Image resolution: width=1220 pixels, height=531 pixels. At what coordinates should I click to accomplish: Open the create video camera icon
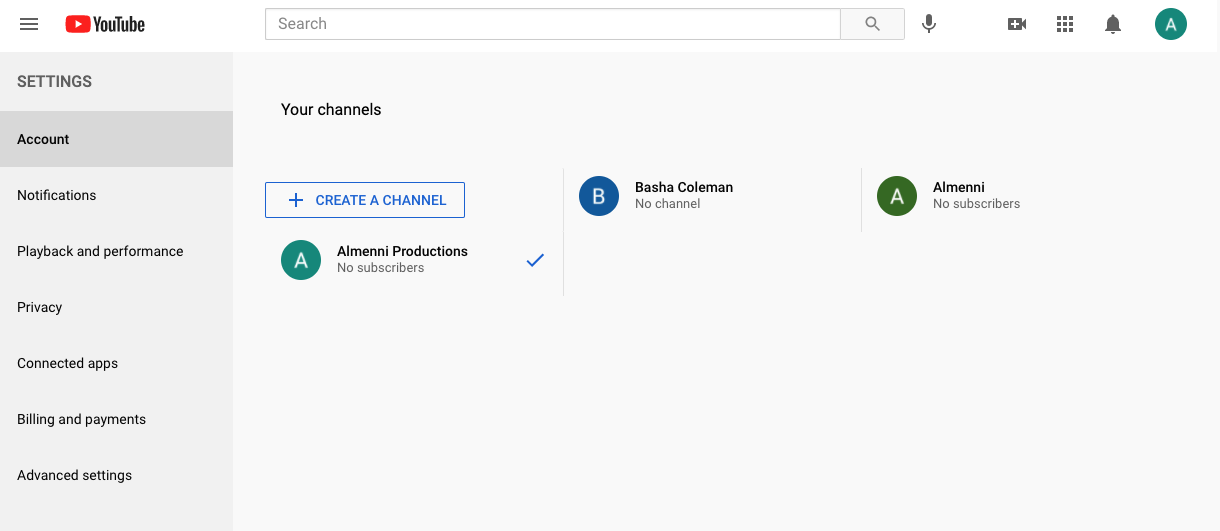pos(1017,24)
